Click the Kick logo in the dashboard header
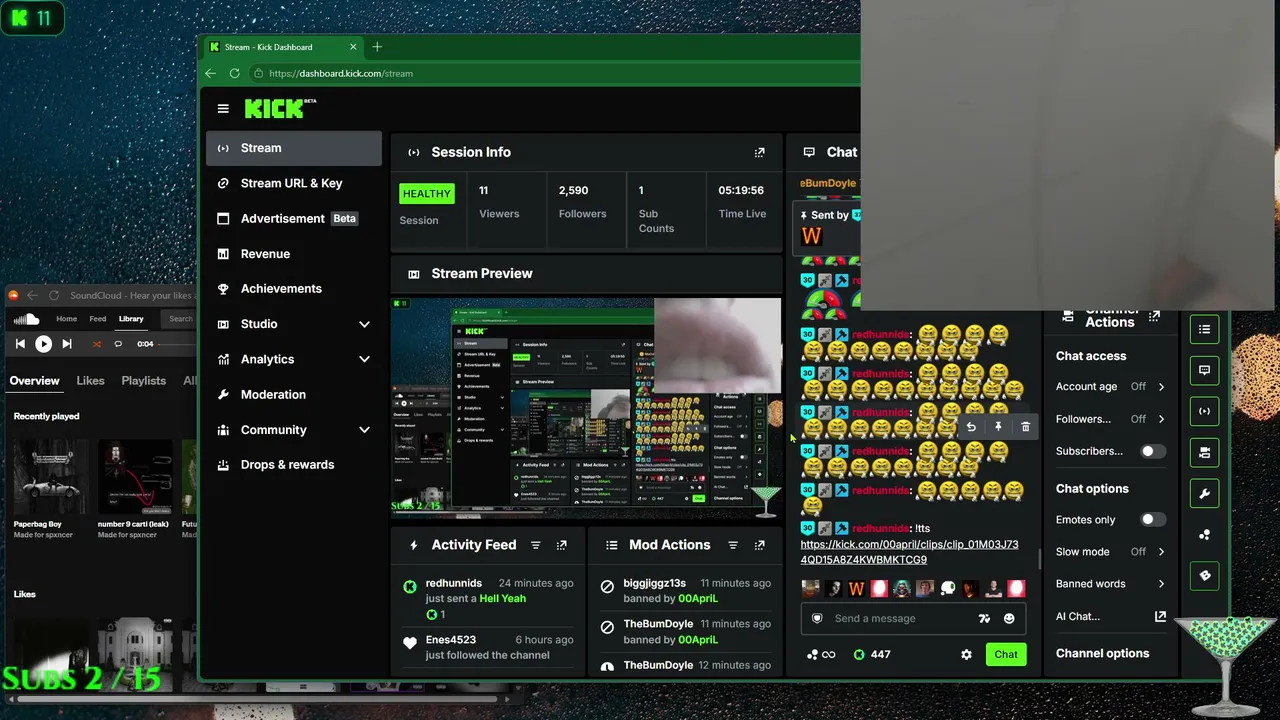The width and height of the screenshot is (1280, 720). (280, 108)
